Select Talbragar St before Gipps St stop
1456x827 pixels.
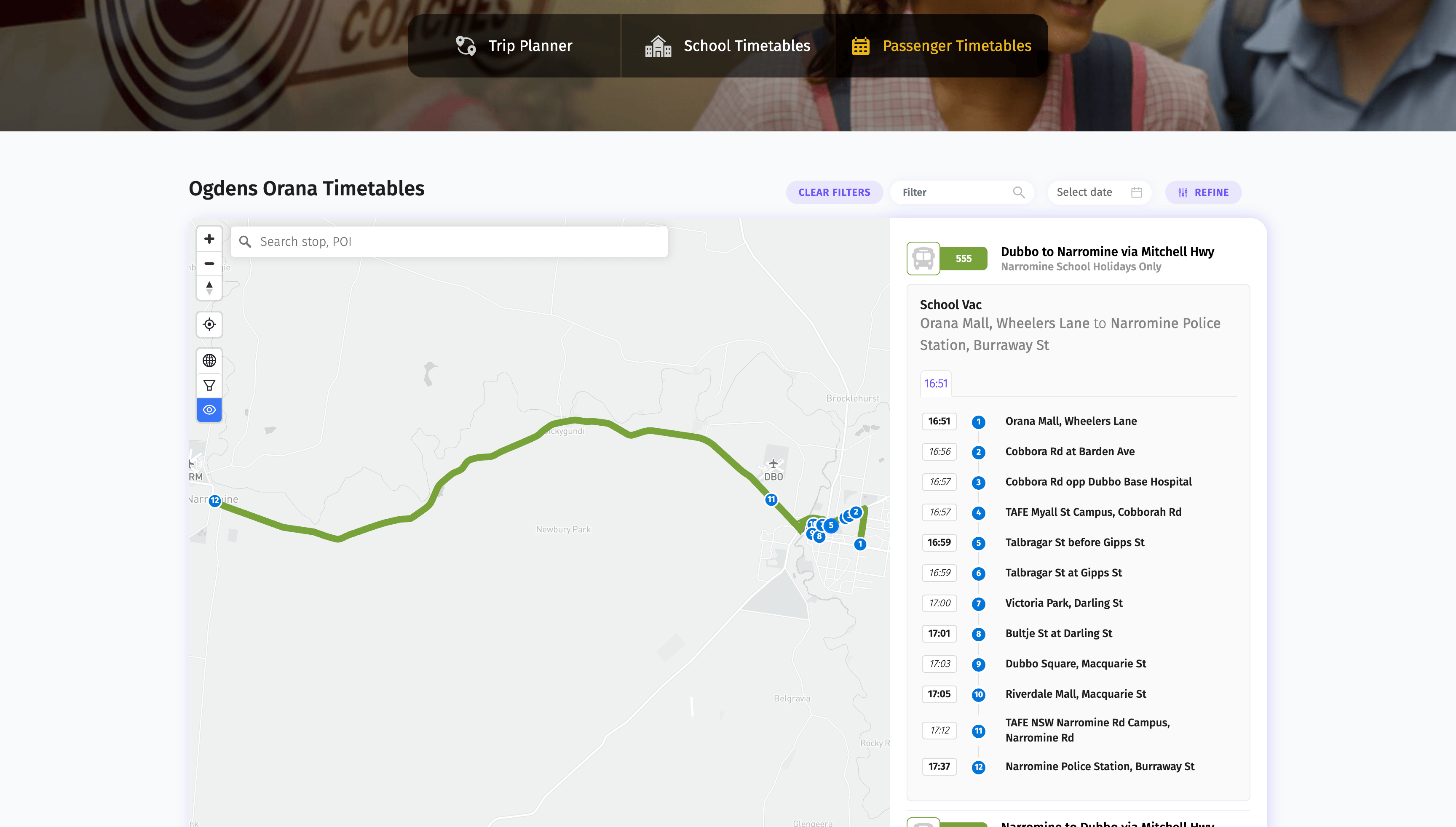1075,542
